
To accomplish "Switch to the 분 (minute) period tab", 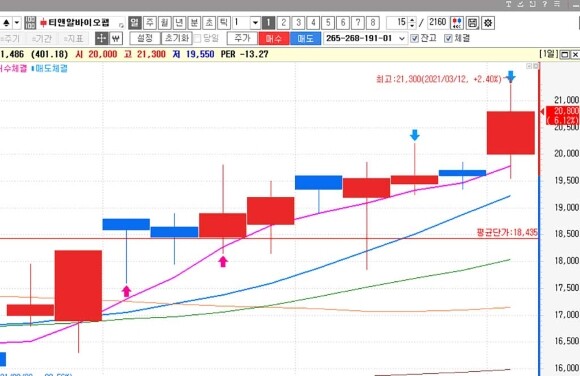I will point(194,23).
